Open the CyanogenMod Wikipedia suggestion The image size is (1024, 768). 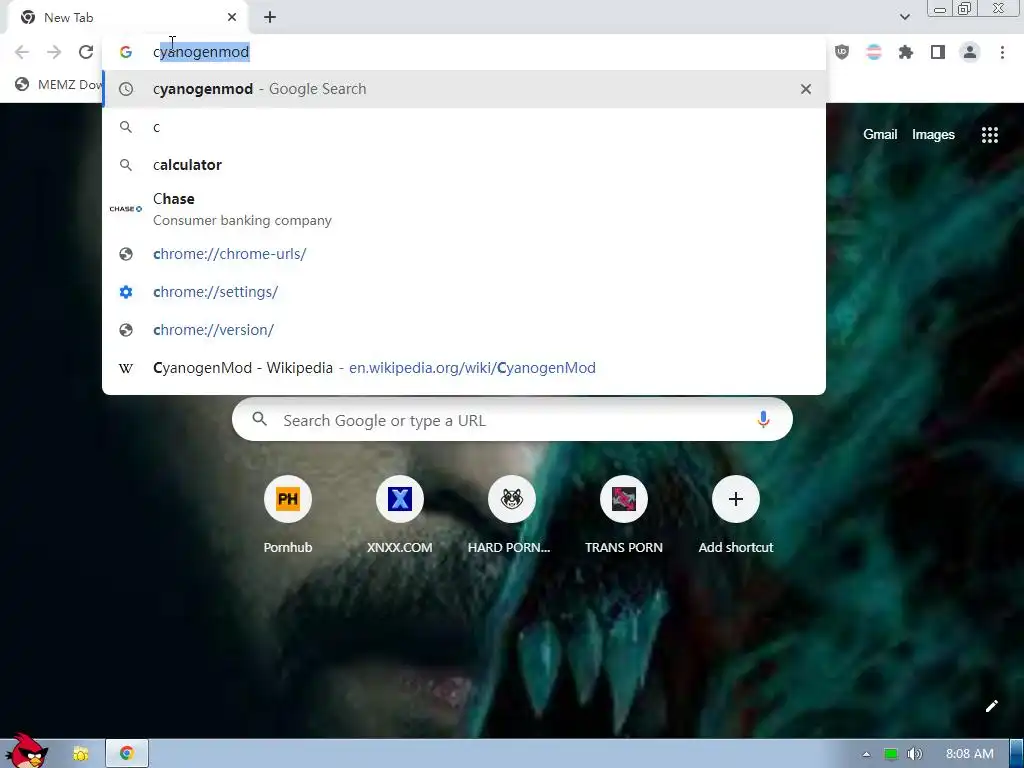pyautogui.click(x=464, y=368)
